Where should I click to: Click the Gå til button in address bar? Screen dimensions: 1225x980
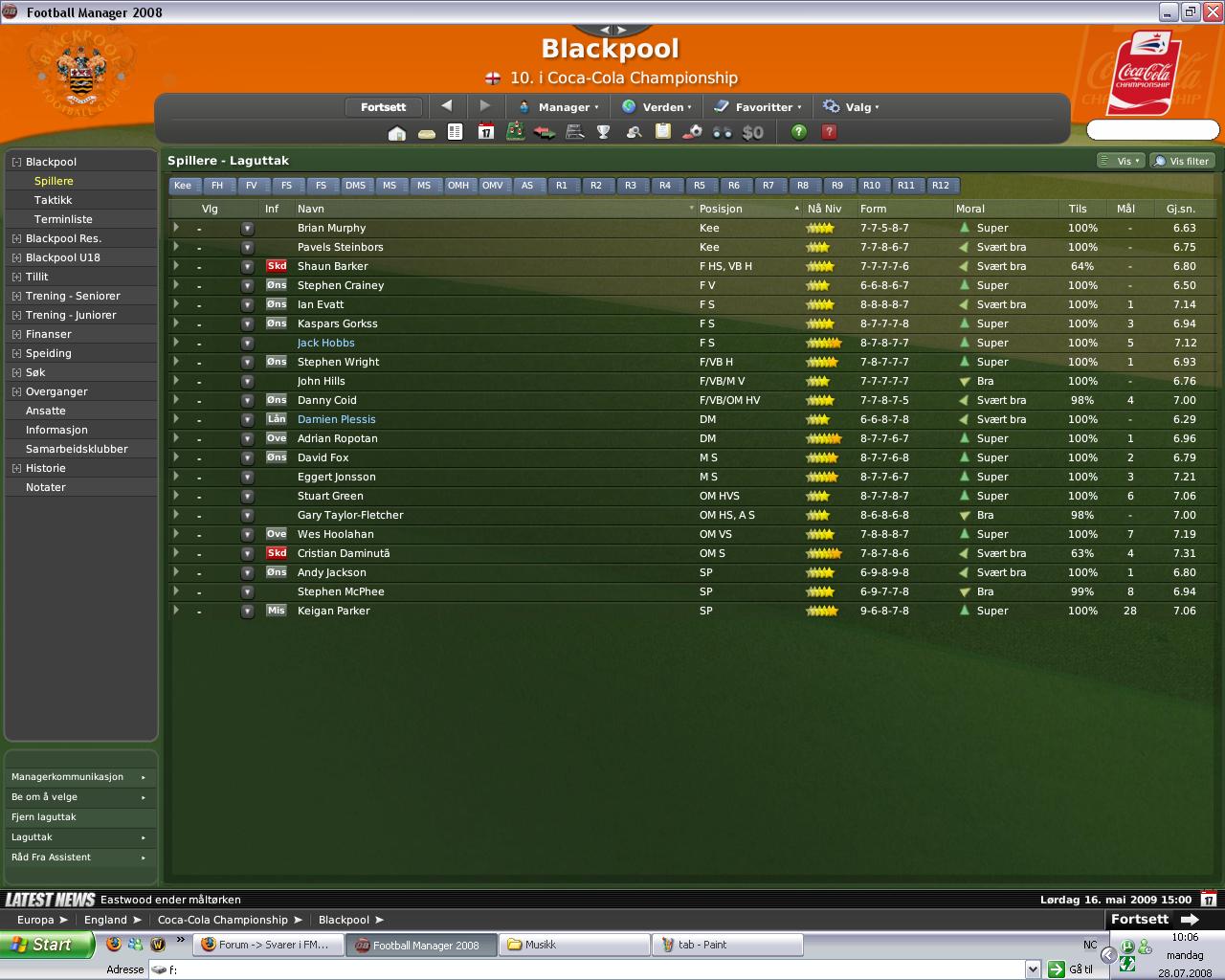tap(1071, 969)
